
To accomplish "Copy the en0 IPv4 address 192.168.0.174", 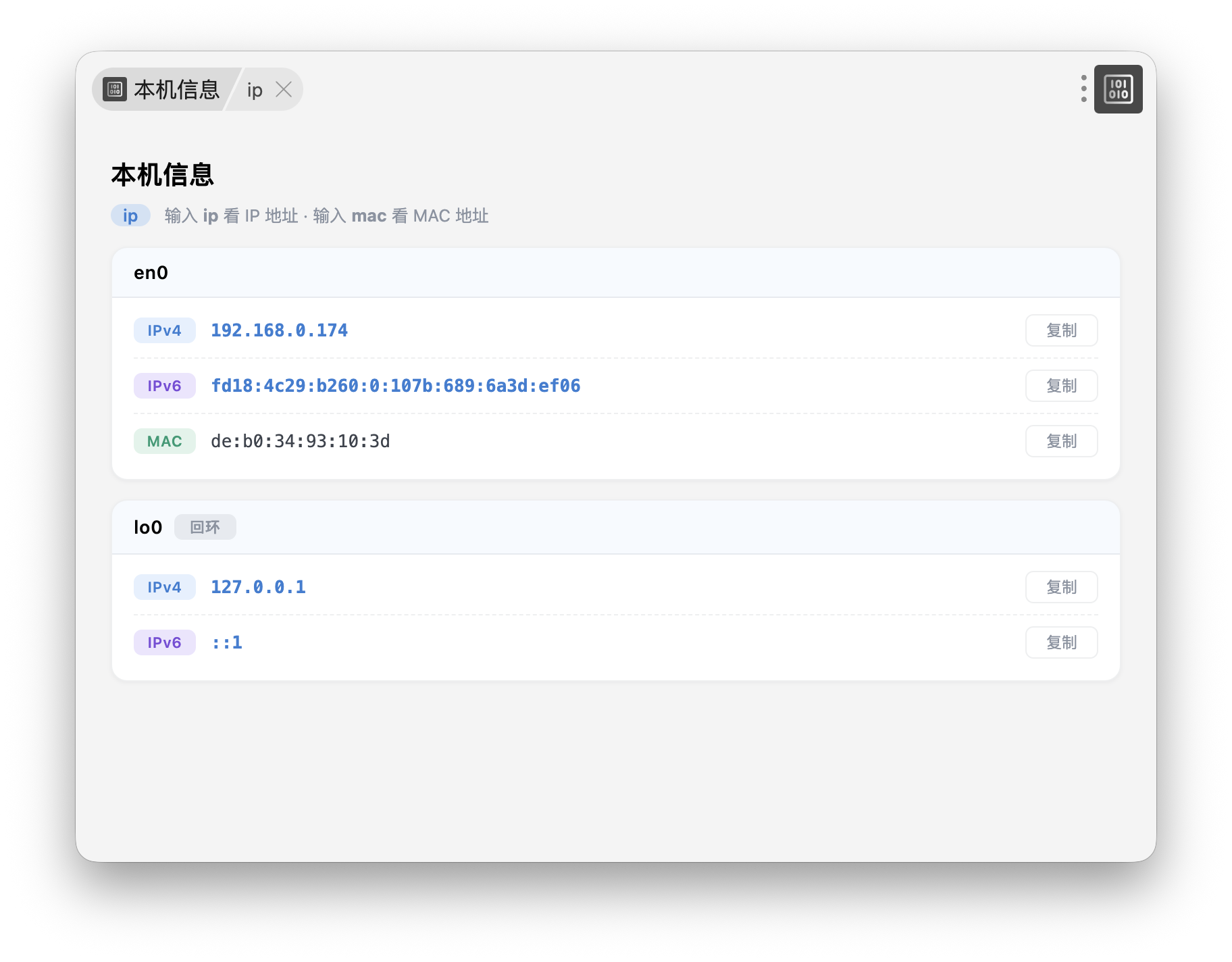I will pyautogui.click(x=1061, y=330).
